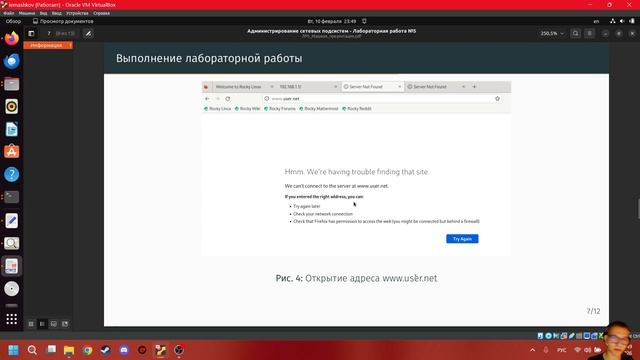The width and height of the screenshot is (640, 360).
Task: Select the document viewer dock icon
Action: click(x=11, y=266)
